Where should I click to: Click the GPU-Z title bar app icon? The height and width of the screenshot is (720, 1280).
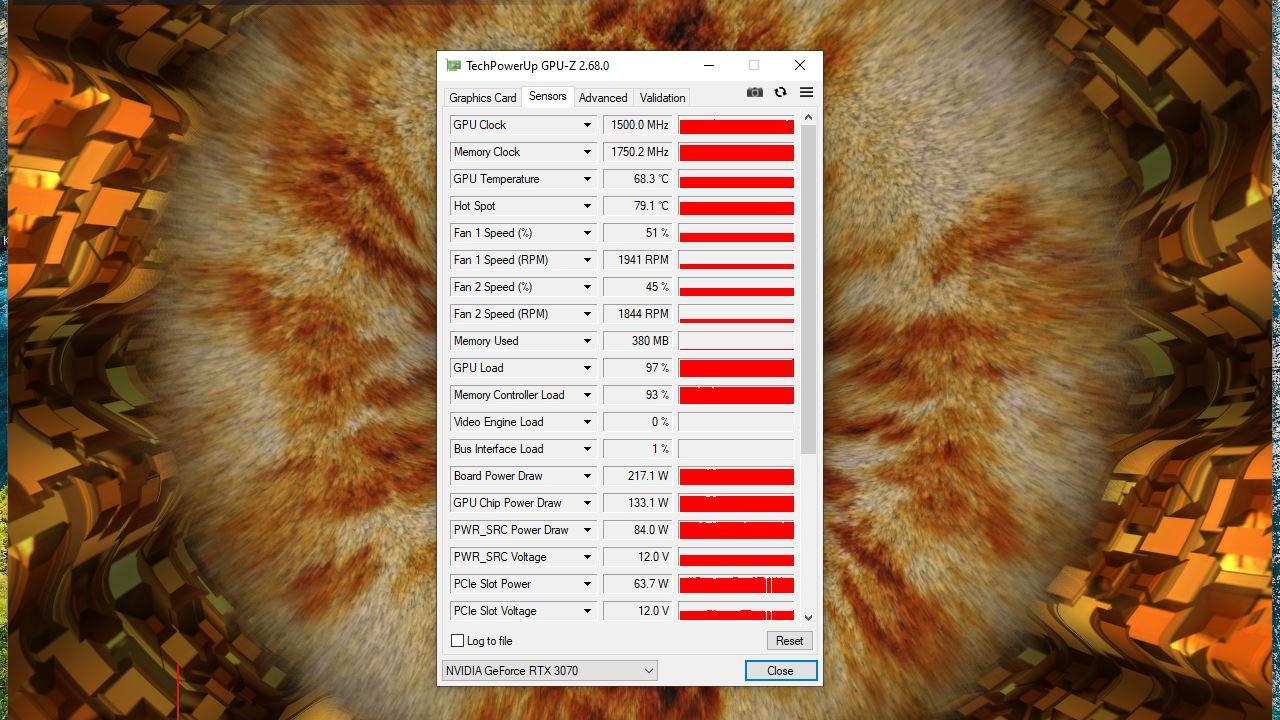coord(454,66)
